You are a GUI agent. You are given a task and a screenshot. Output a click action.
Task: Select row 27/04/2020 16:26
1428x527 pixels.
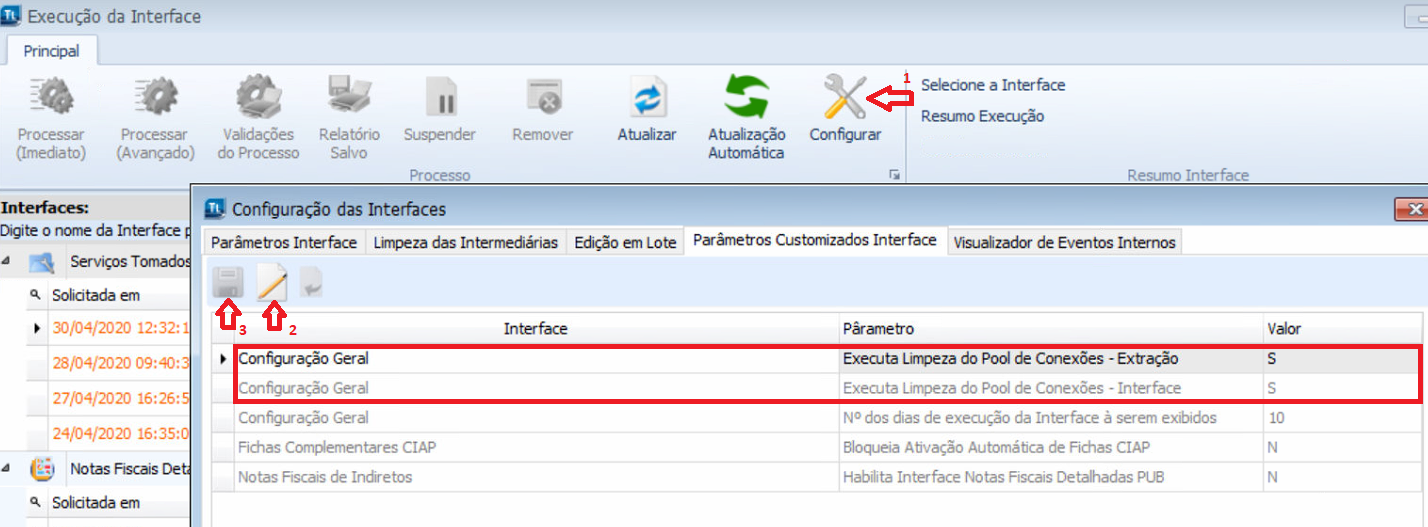[x=121, y=397]
